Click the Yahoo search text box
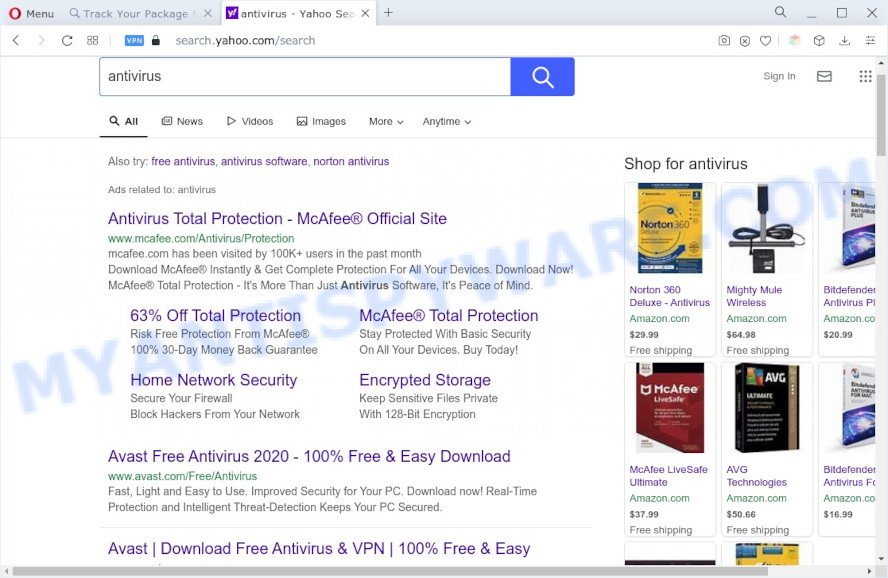This screenshot has width=888, height=578. [x=305, y=76]
